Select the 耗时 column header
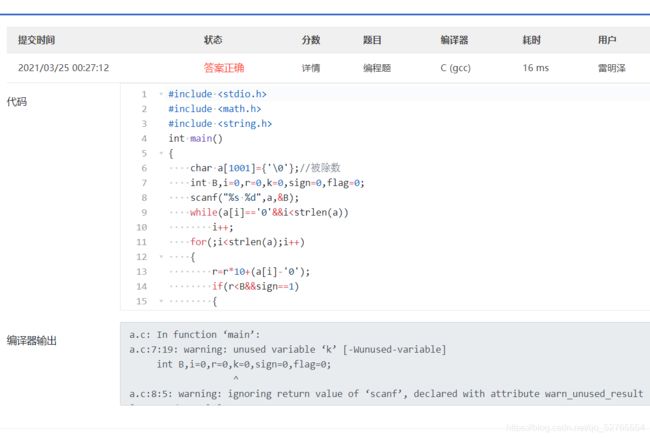The height and width of the screenshot is (438, 650). (531, 40)
